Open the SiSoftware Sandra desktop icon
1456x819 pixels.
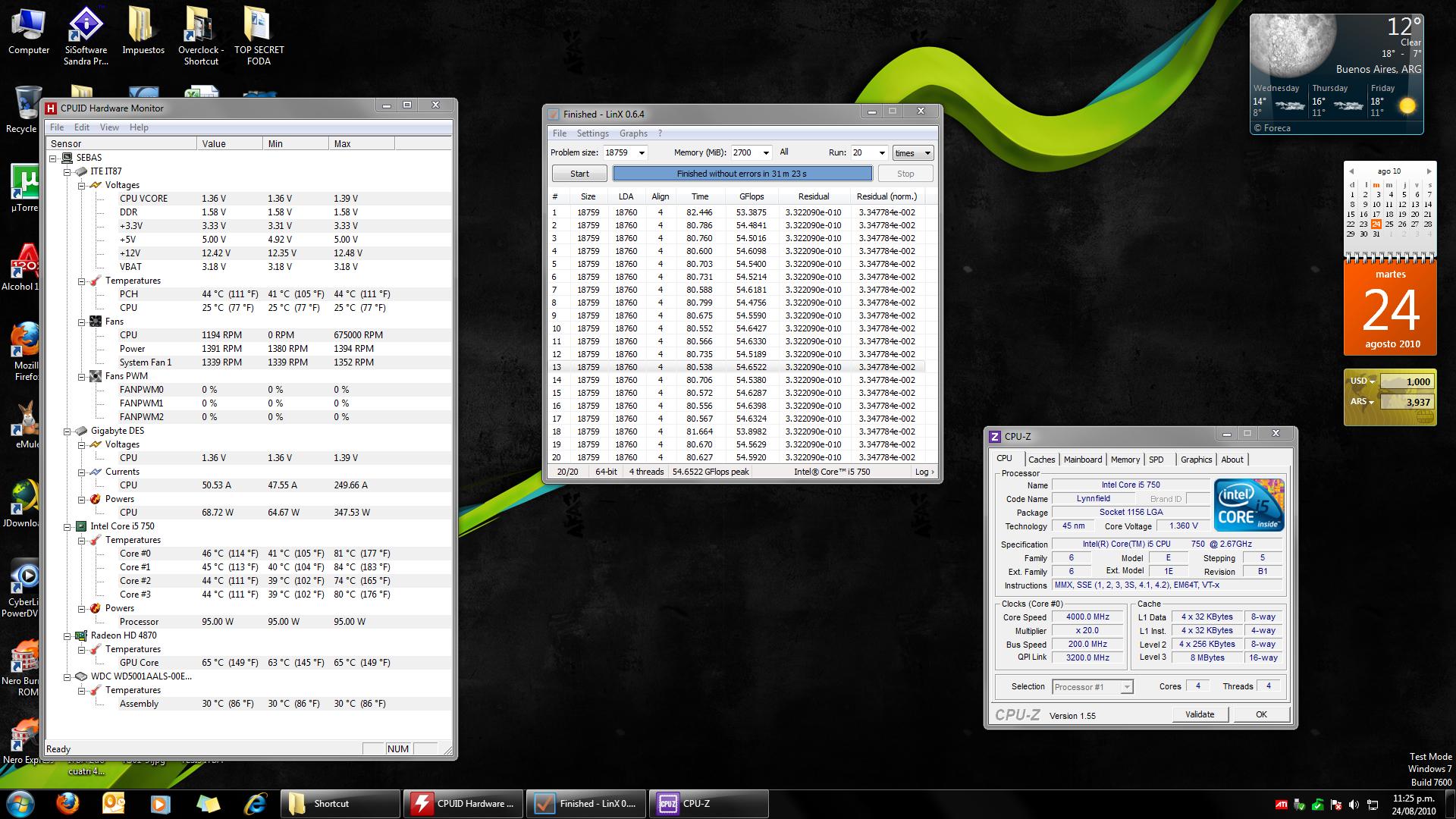point(86,36)
